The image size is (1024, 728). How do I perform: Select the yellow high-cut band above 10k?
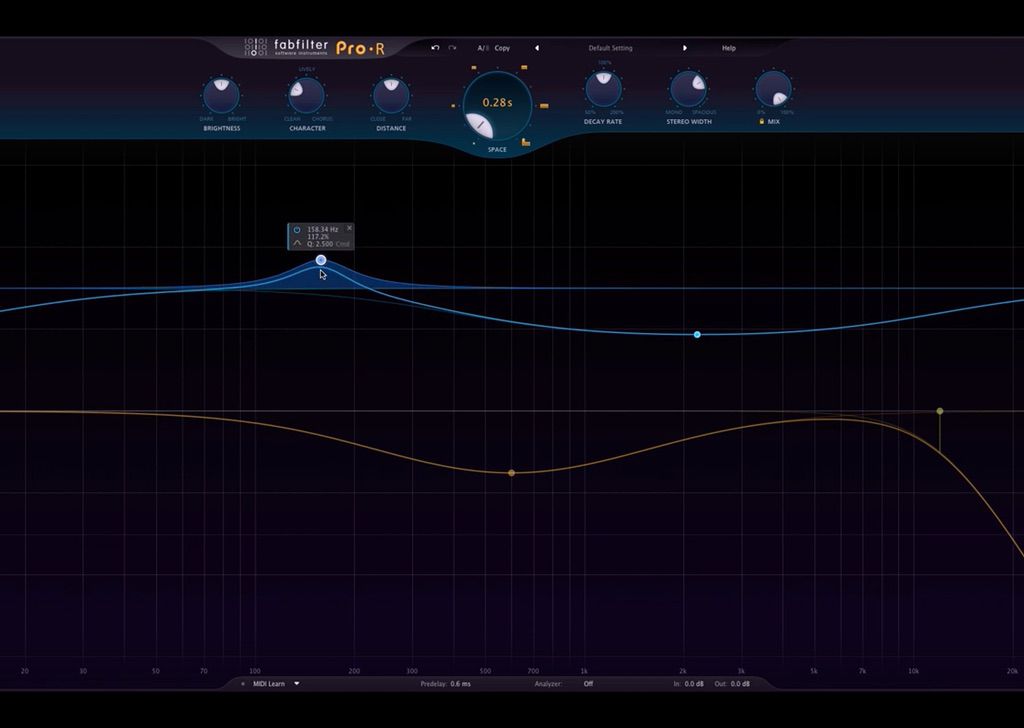pos(940,411)
